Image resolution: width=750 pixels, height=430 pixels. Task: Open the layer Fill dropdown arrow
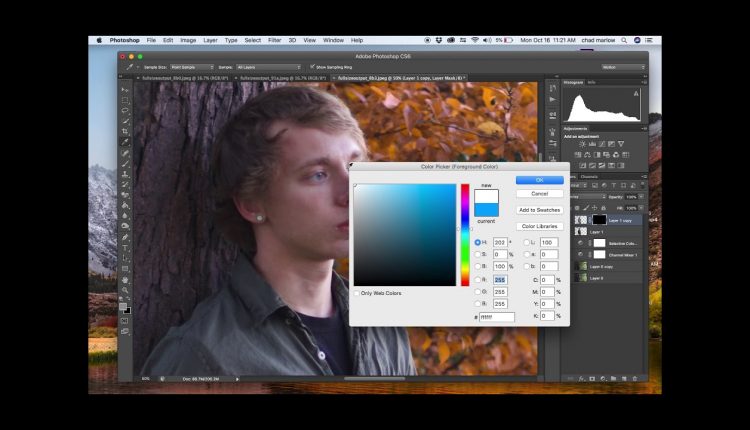[641, 208]
